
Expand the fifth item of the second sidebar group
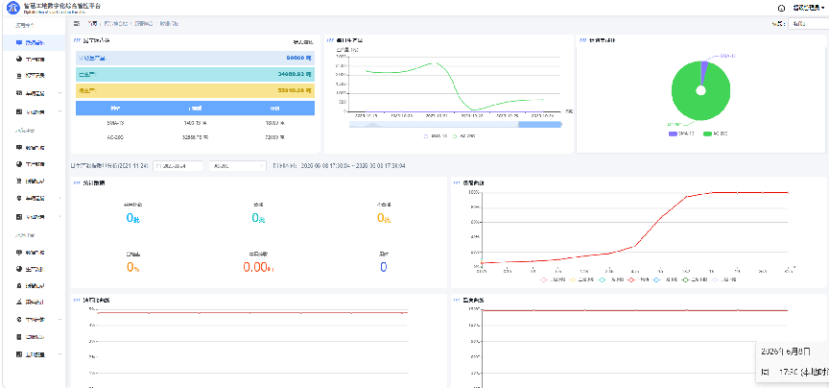pyautogui.click(x=33, y=216)
